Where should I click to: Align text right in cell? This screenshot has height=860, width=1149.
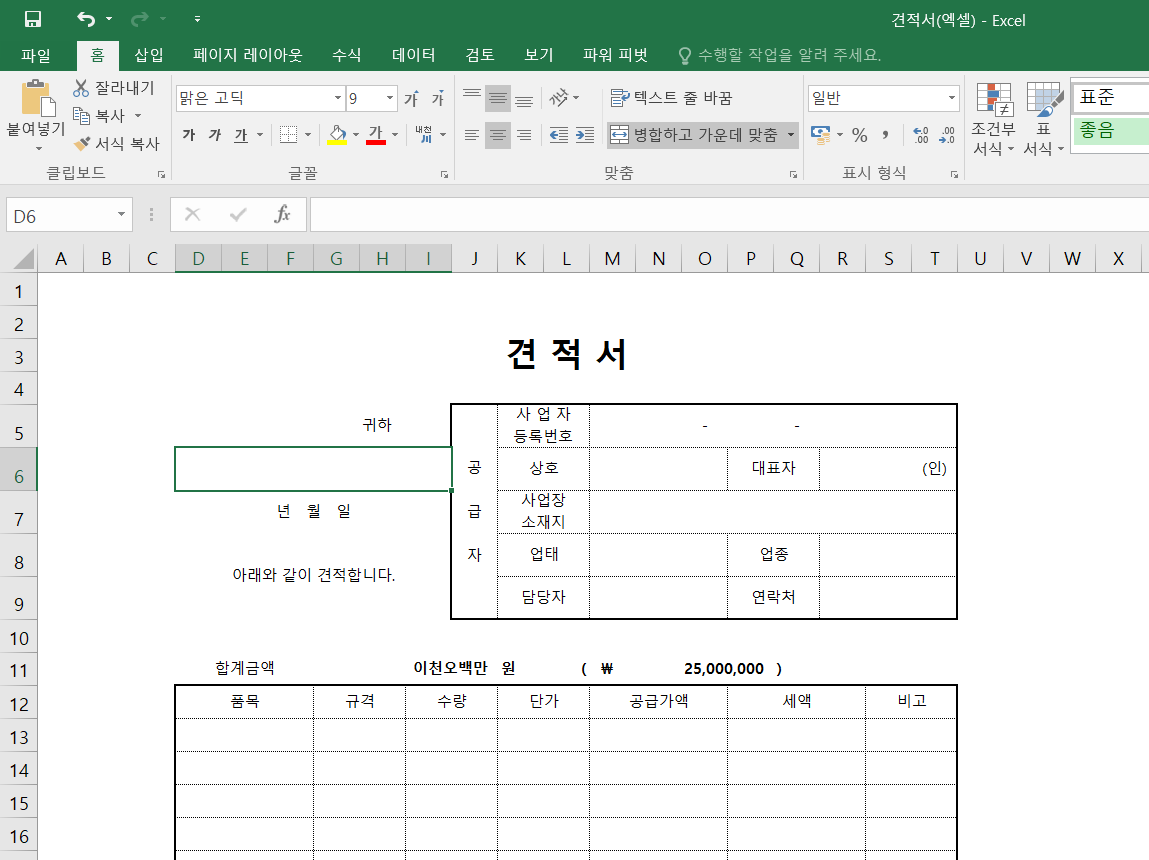click(x=524, y=135)
